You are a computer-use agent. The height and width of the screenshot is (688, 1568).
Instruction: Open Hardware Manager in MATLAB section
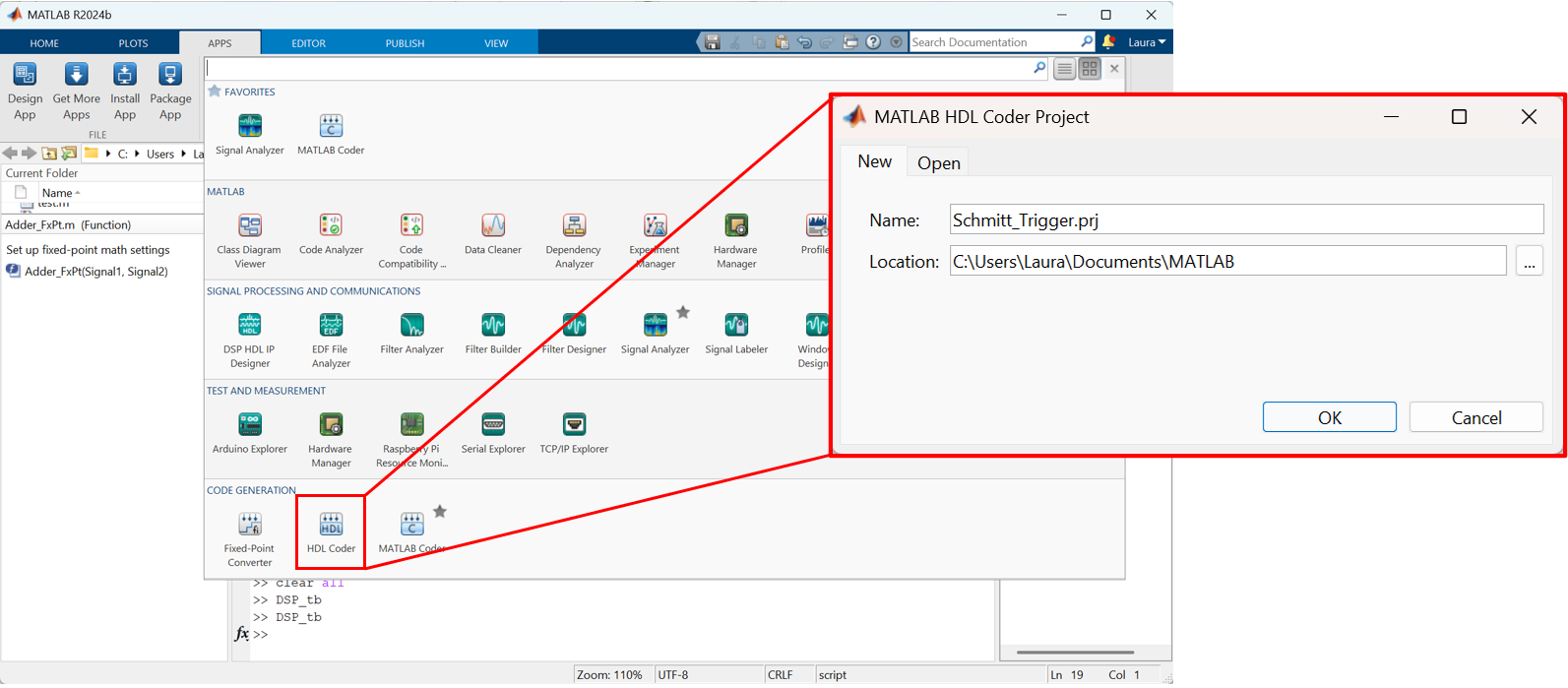point(736,240)
